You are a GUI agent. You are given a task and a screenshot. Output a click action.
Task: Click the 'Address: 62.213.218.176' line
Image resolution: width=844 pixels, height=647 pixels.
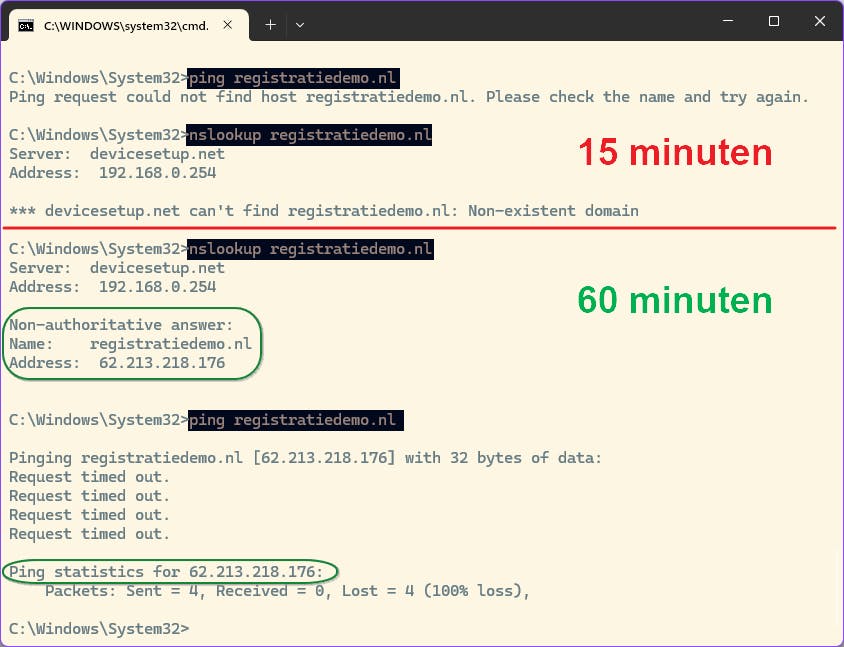(117, 363)
